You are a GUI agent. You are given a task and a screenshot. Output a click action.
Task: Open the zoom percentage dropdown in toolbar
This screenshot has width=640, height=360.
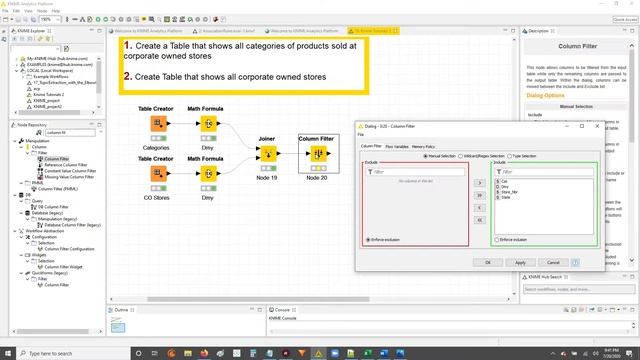pos(58,19)
